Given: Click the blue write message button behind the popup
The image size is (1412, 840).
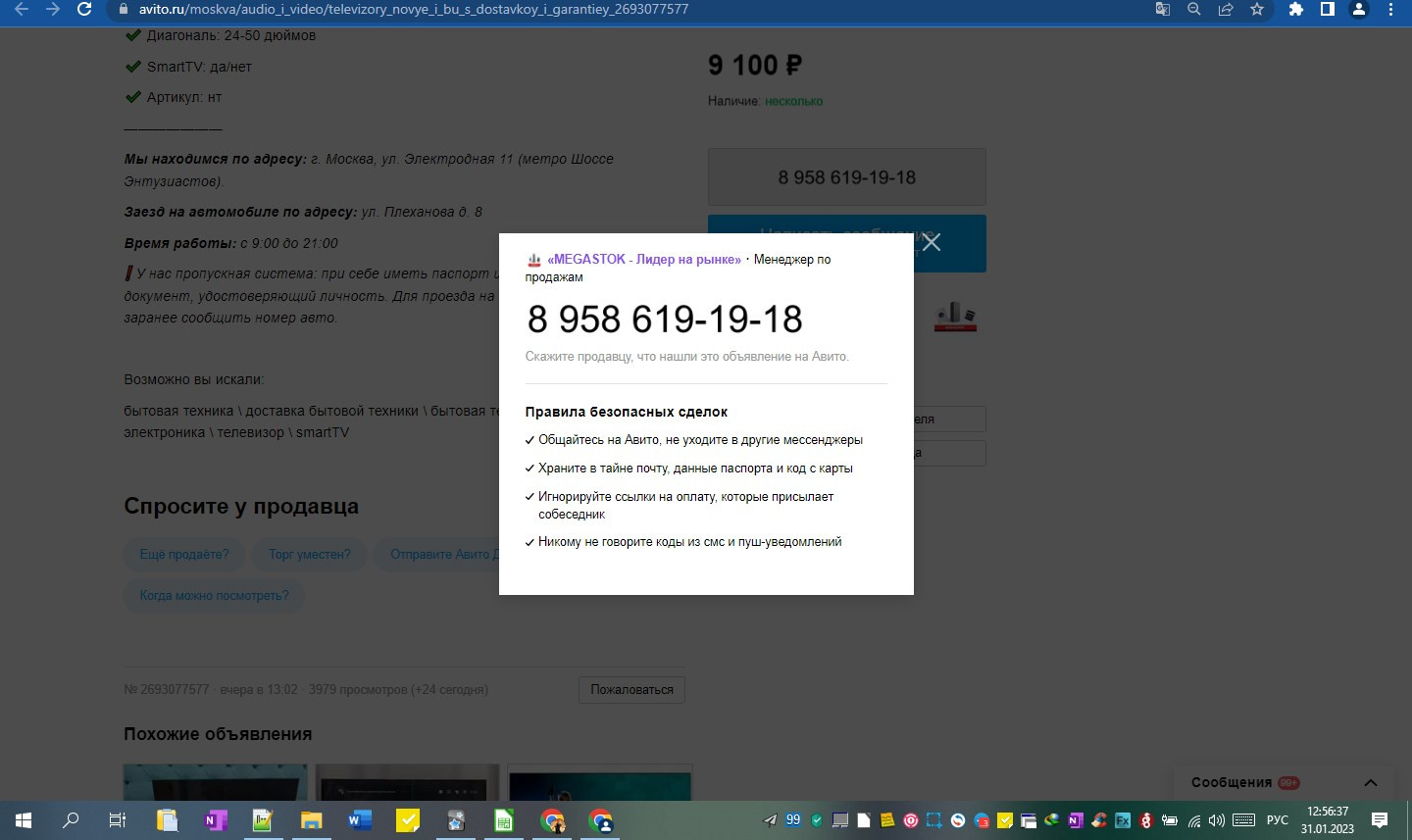Looking at the screenshot, I should [x=847, y=243].
